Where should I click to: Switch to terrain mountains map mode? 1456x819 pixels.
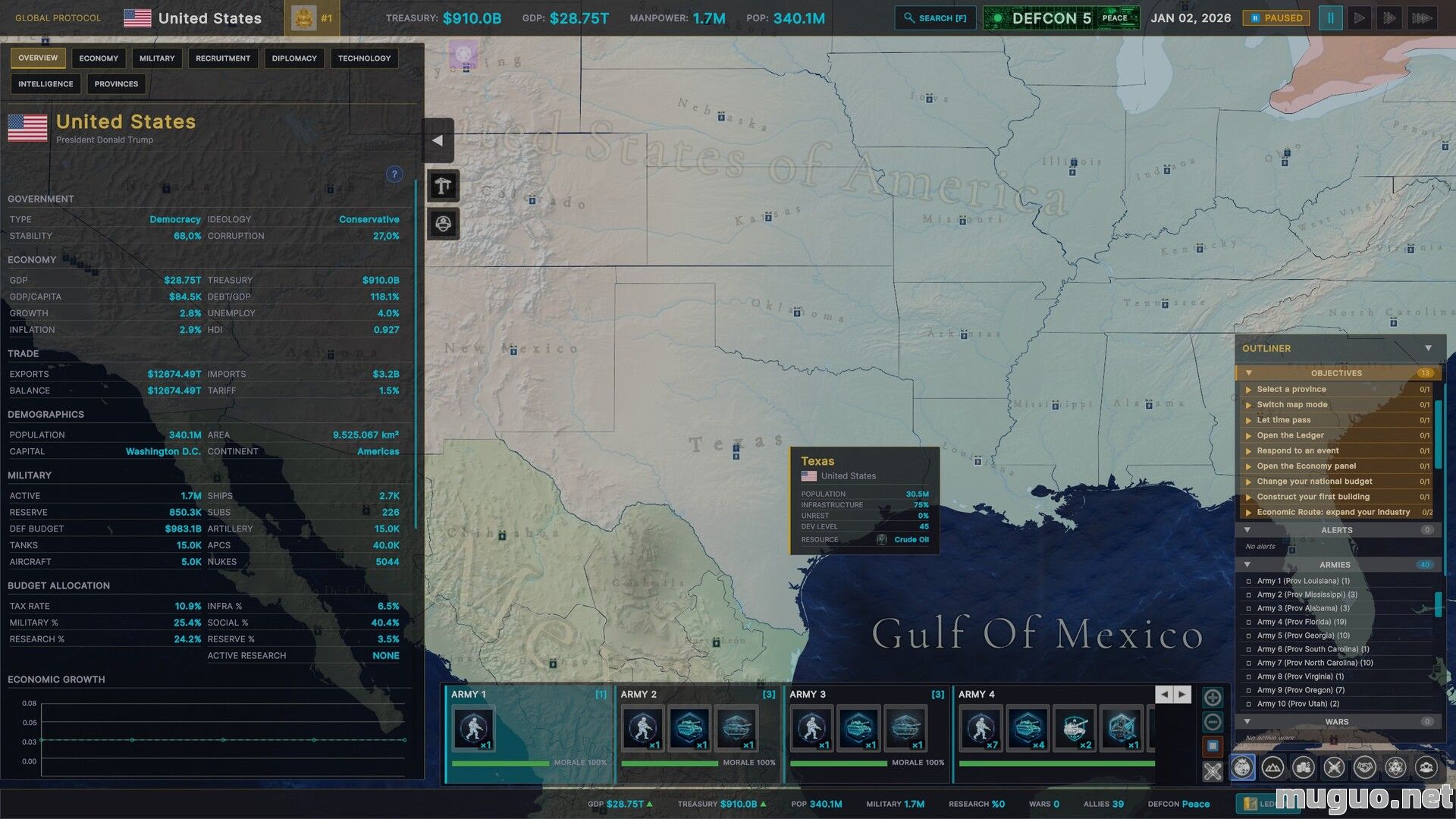coord(1272,767)
